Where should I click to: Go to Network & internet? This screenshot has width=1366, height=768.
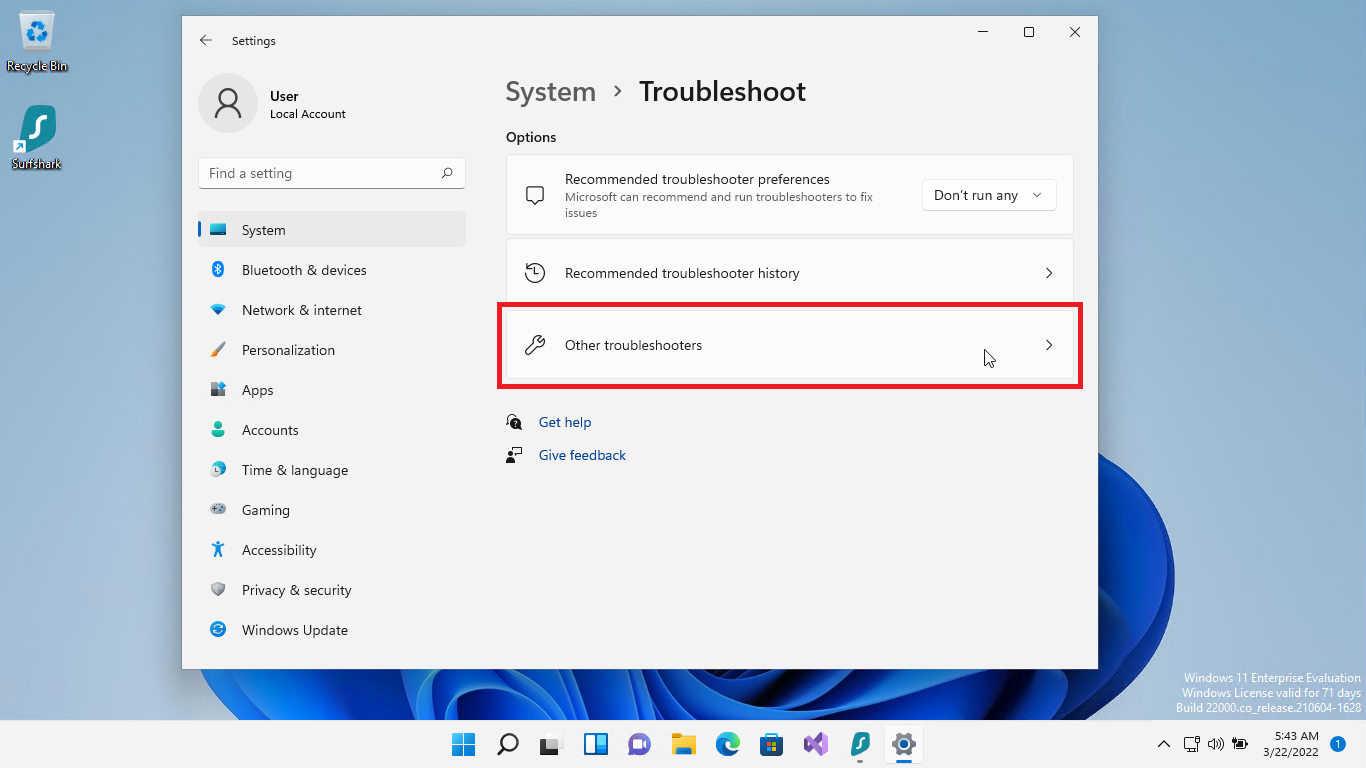332,310
